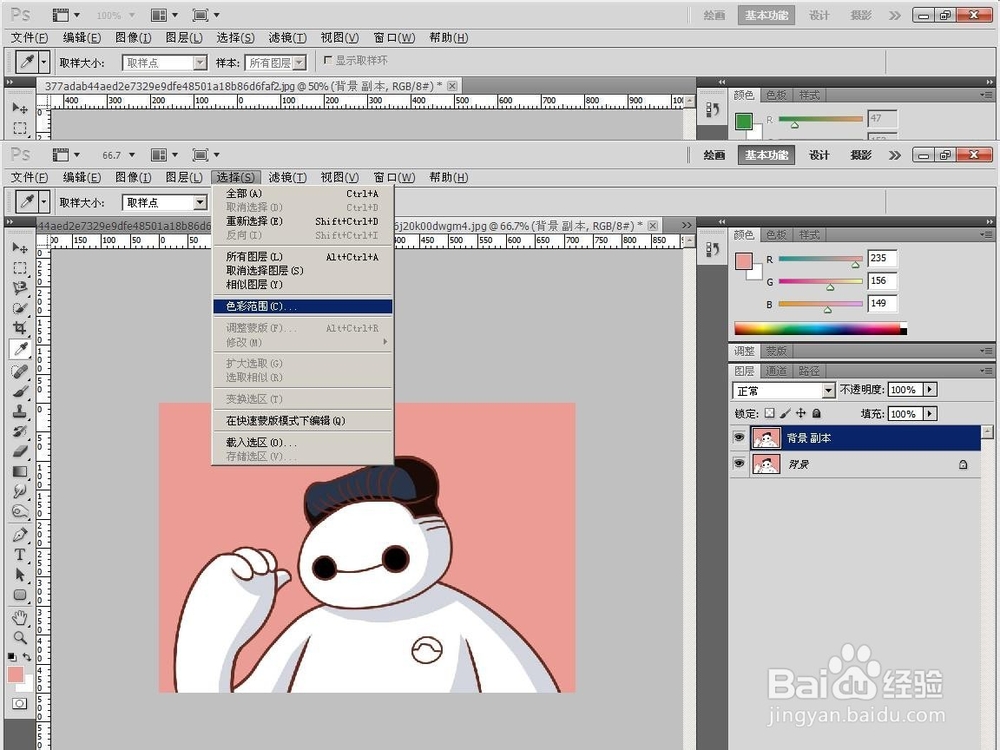Select the Lasso tool in front toolbox

[20, 288]
